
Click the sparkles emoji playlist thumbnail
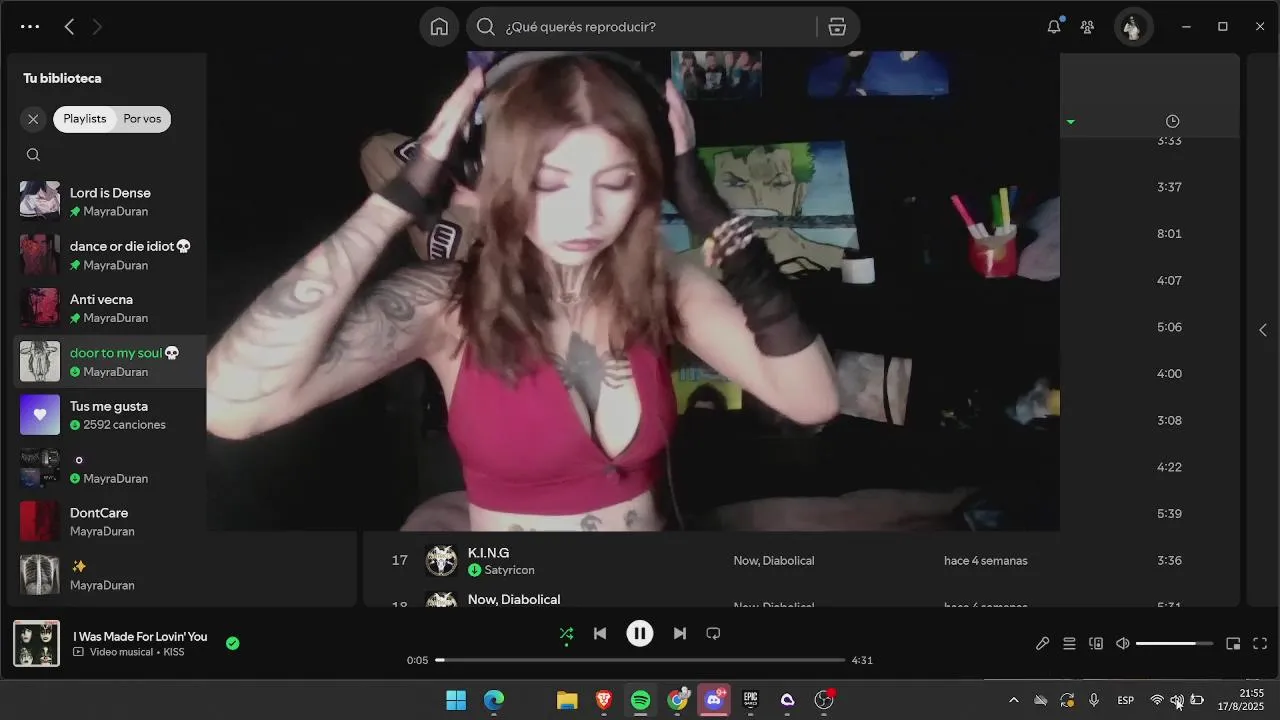(40, 575)
